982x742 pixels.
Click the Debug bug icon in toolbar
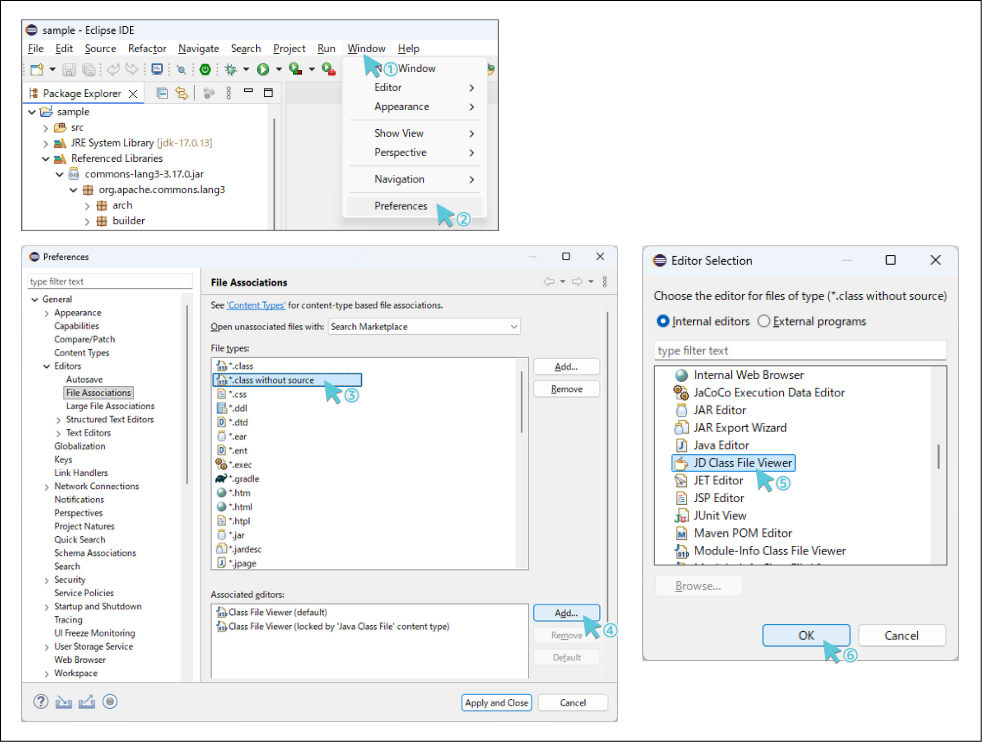pos(231,70)
